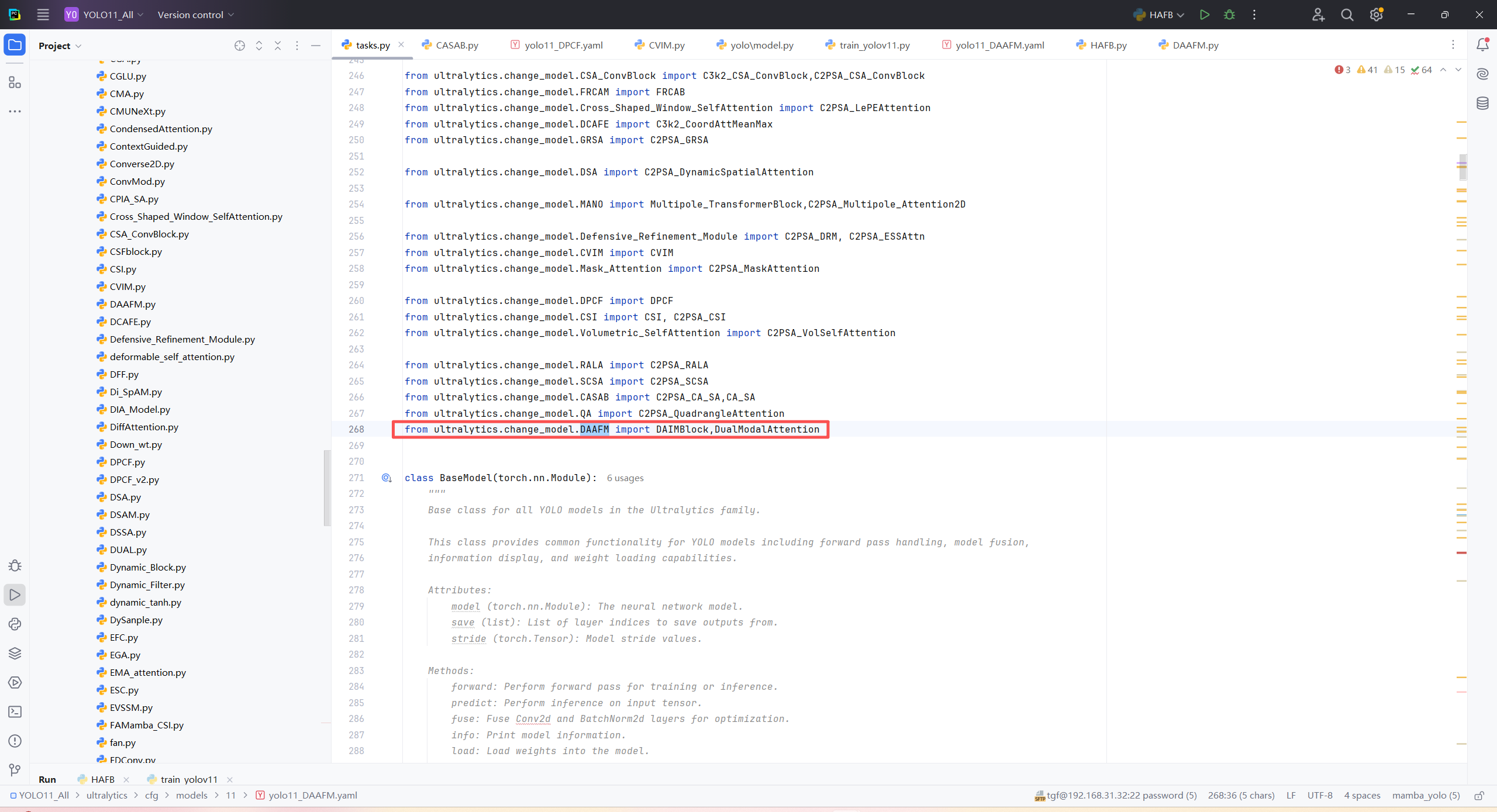Toggle the Problems tool window icon
1497x812 pixels.
[x=15, y=741]
